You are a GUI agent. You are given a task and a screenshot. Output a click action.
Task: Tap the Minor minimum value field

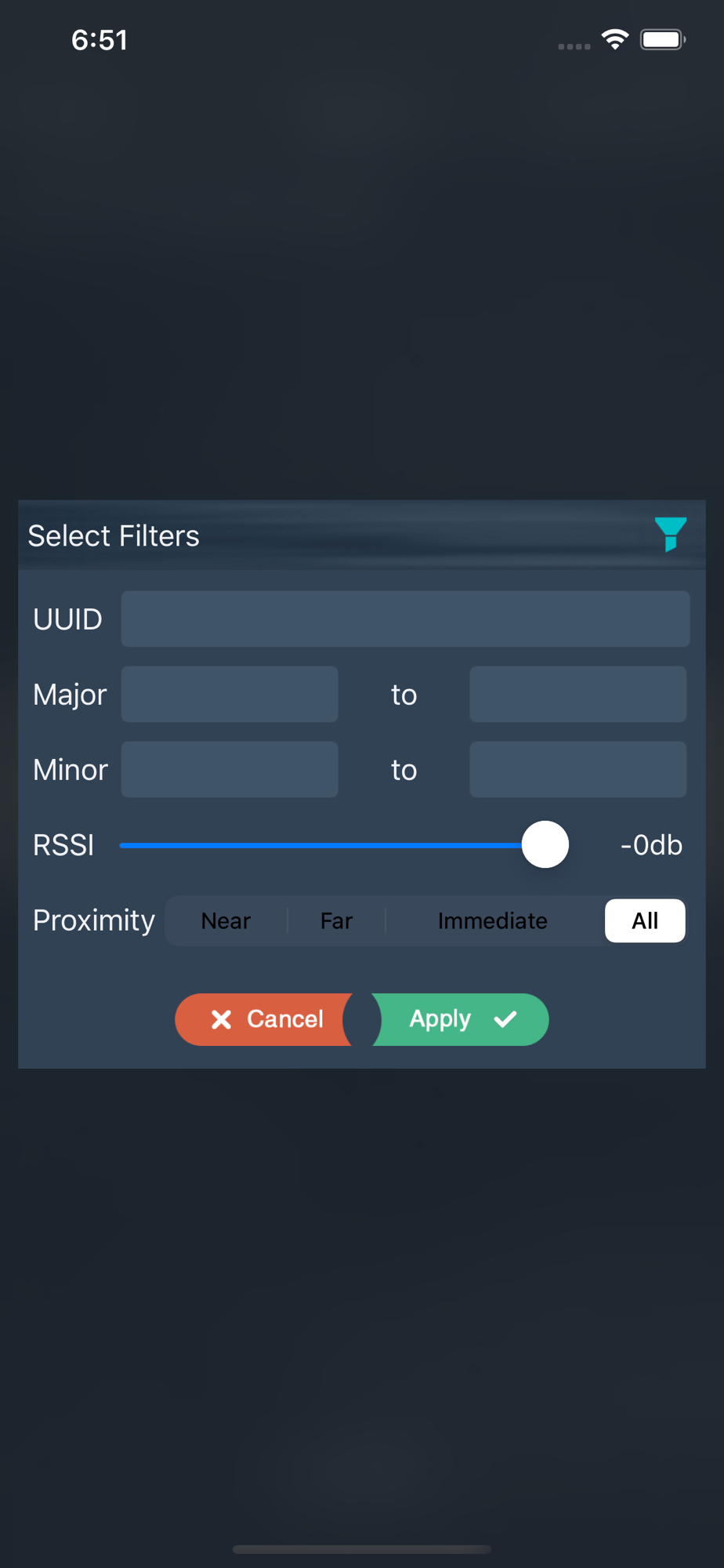click(x=230, y=769)
